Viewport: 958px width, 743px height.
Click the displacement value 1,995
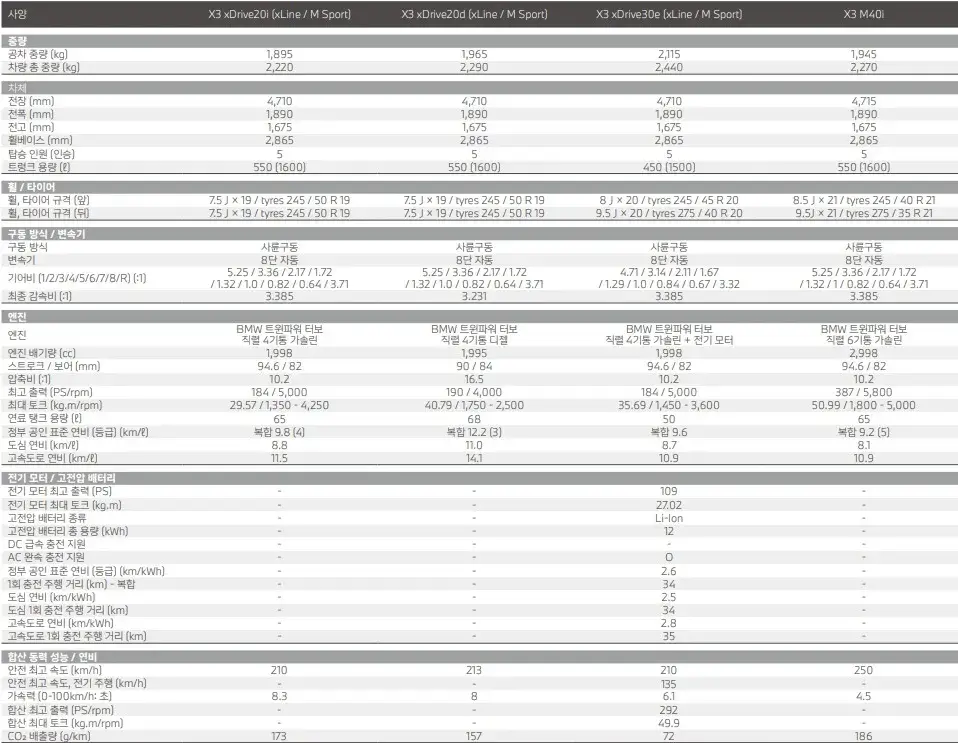[474, 353]
